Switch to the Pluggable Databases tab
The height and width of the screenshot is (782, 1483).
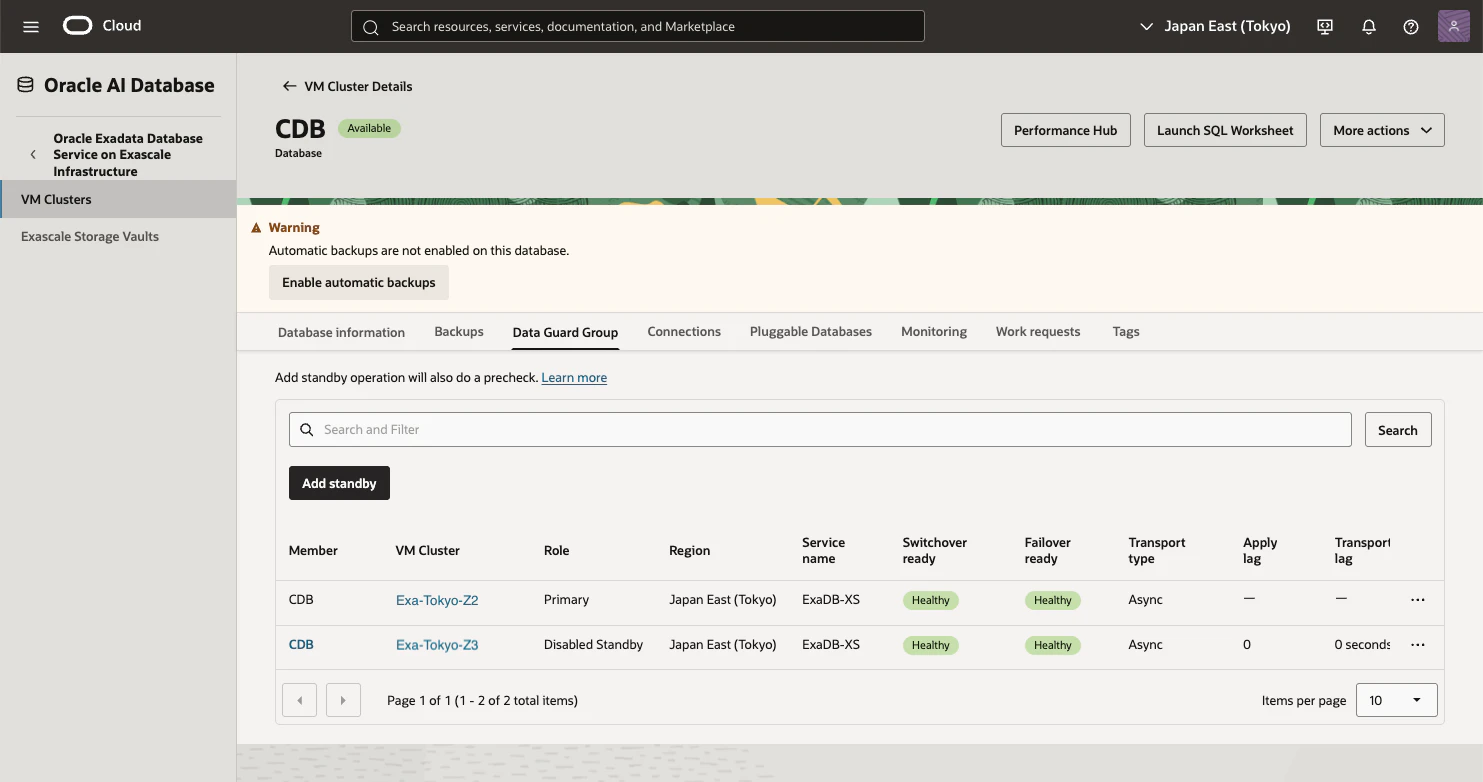(x=810, y=331)
